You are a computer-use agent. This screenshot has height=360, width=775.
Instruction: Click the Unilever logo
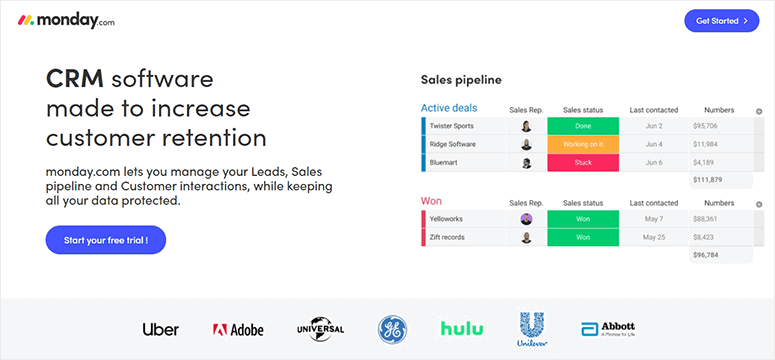(531, 329)
